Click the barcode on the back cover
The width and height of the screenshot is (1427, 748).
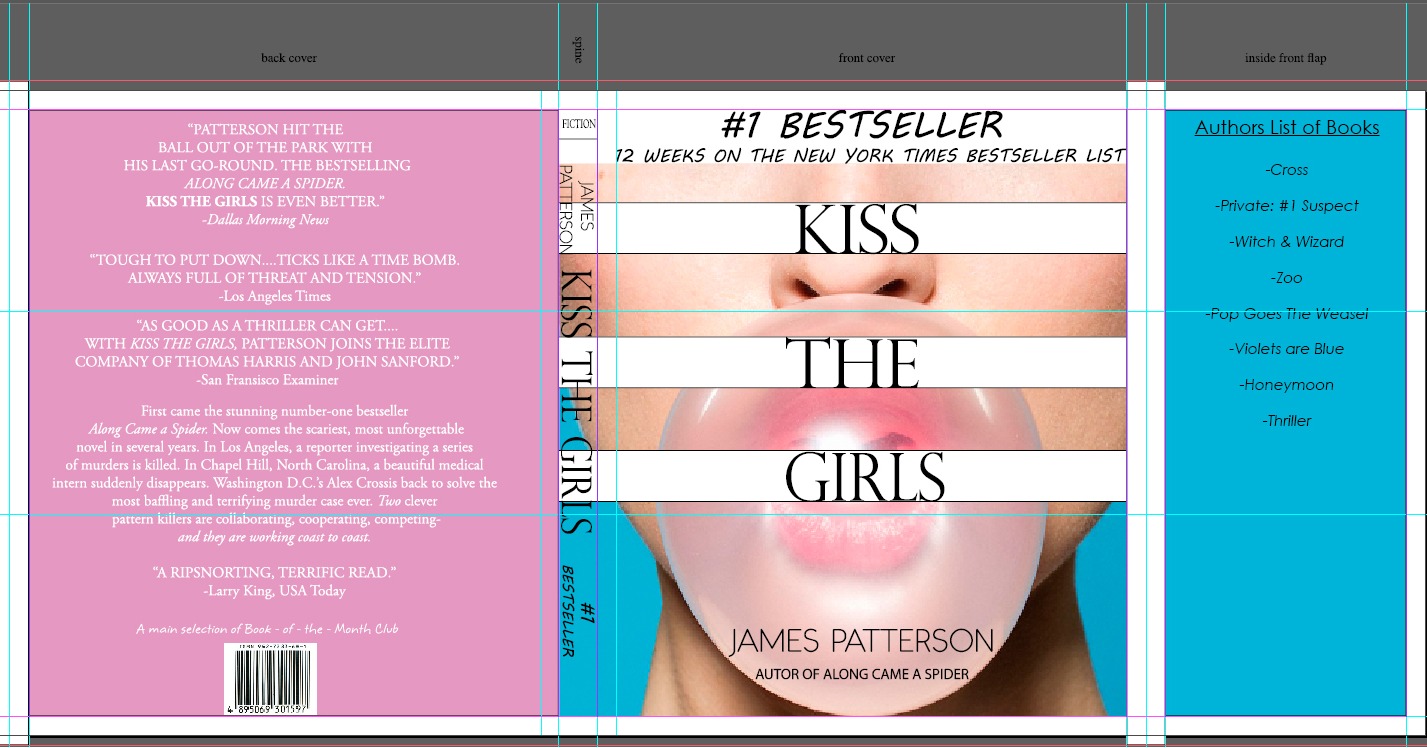(270, 678)
